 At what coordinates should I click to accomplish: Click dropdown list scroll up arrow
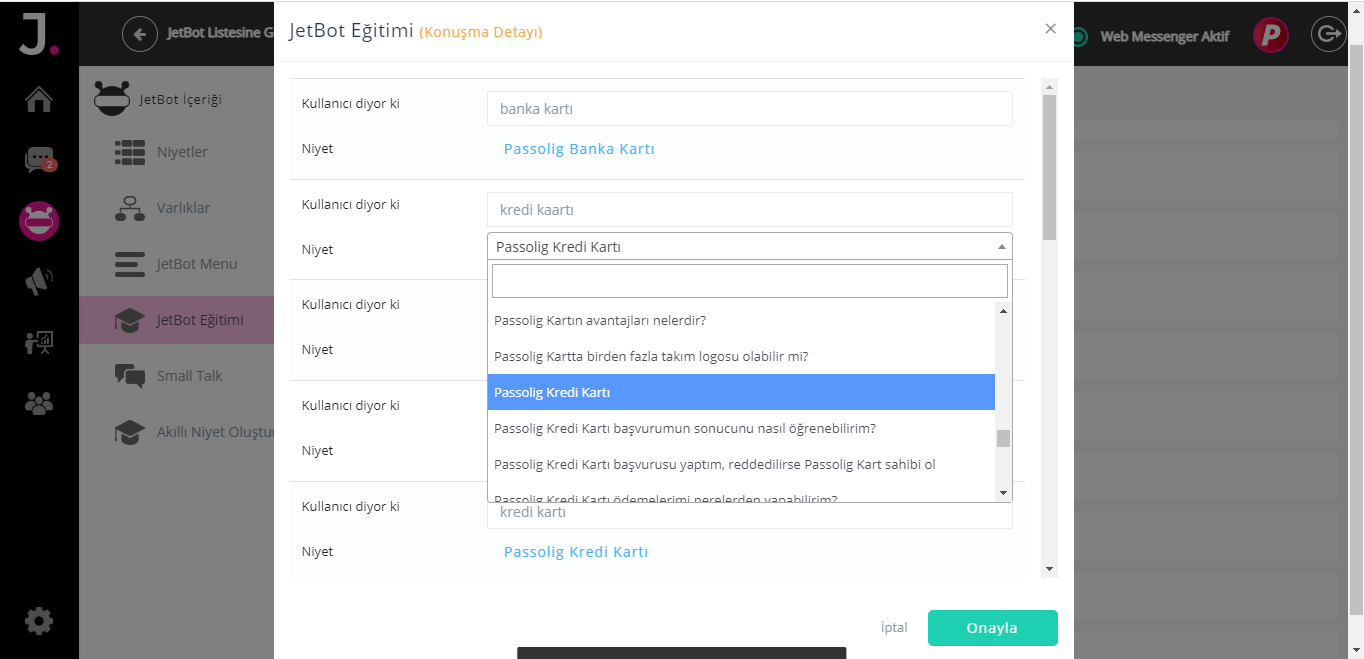(x=1004, y=311)
